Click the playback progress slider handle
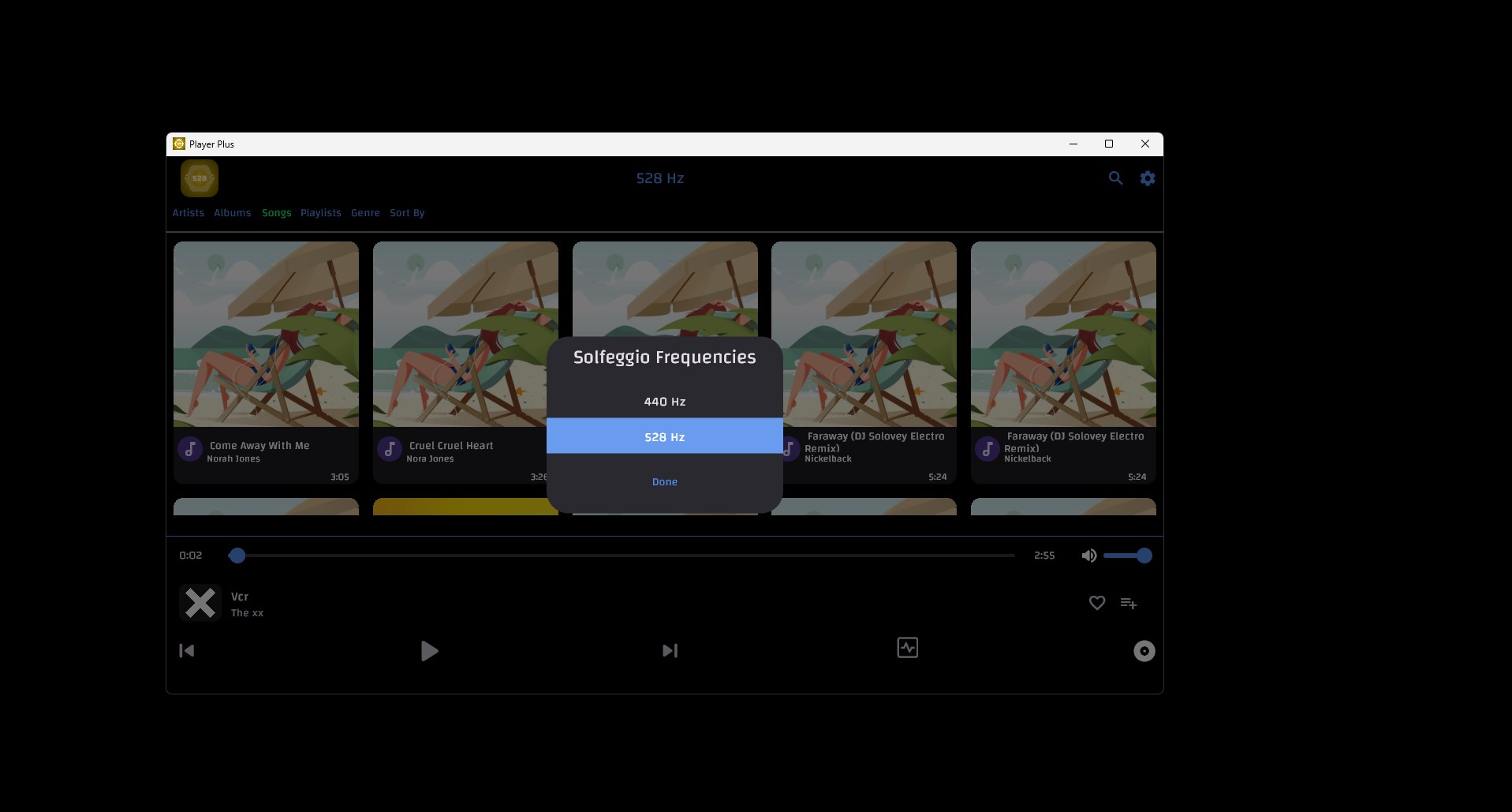Image resolution: width=1512 pixels, height=812 pixels. coord(237,556)
